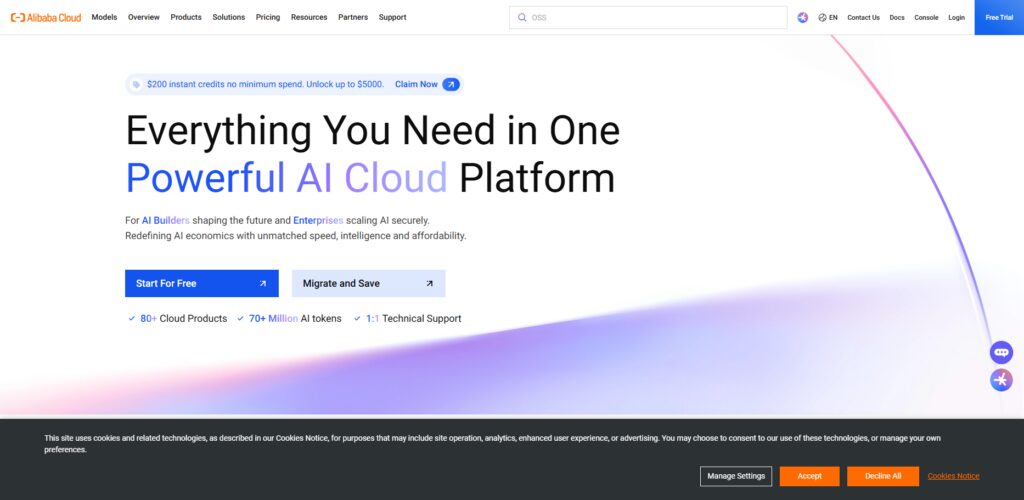Open the Resources menu
The width and height of the screenshot is (1024, 500).
click(309, 18)
